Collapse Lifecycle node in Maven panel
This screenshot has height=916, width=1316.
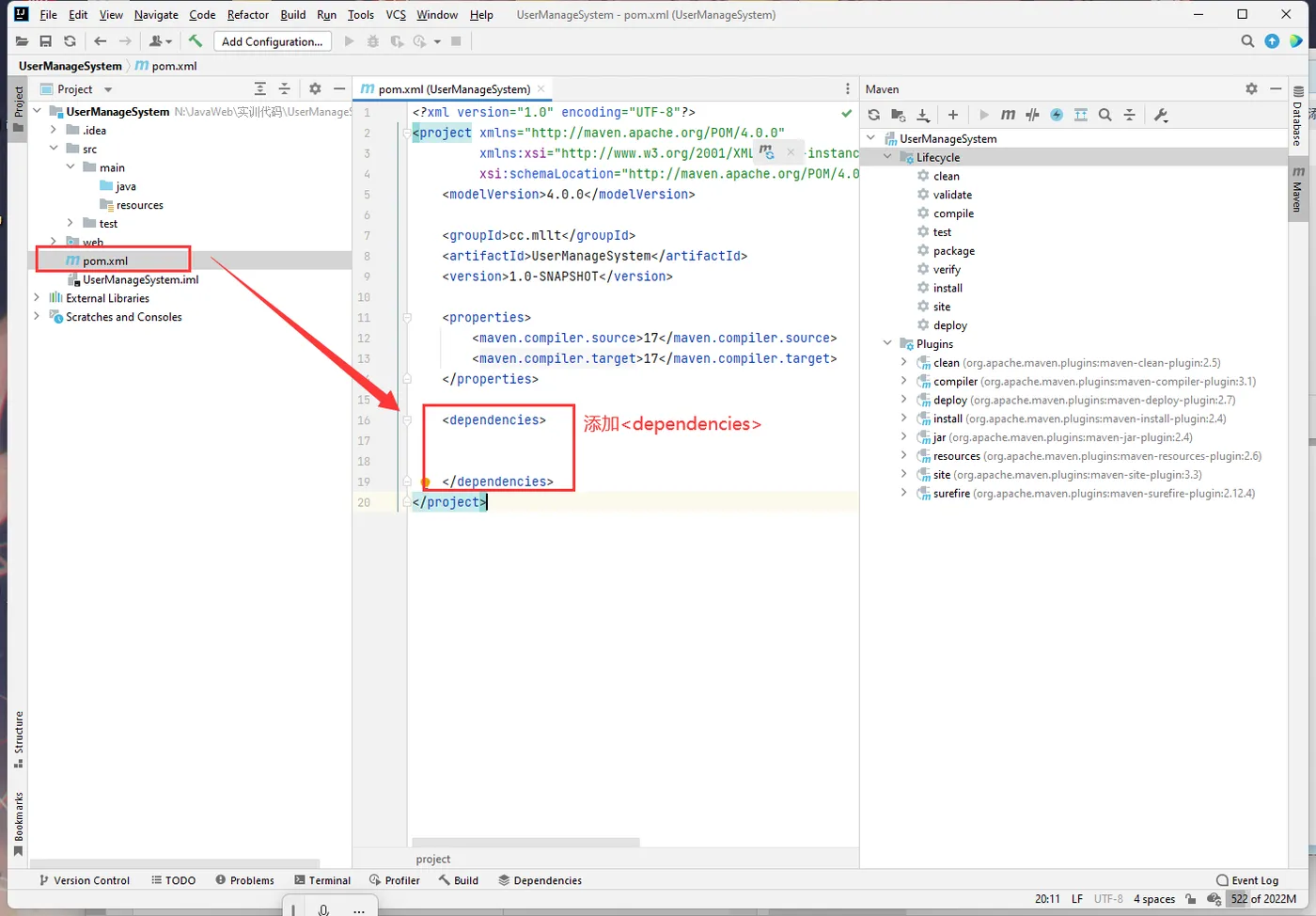[887, 157]
